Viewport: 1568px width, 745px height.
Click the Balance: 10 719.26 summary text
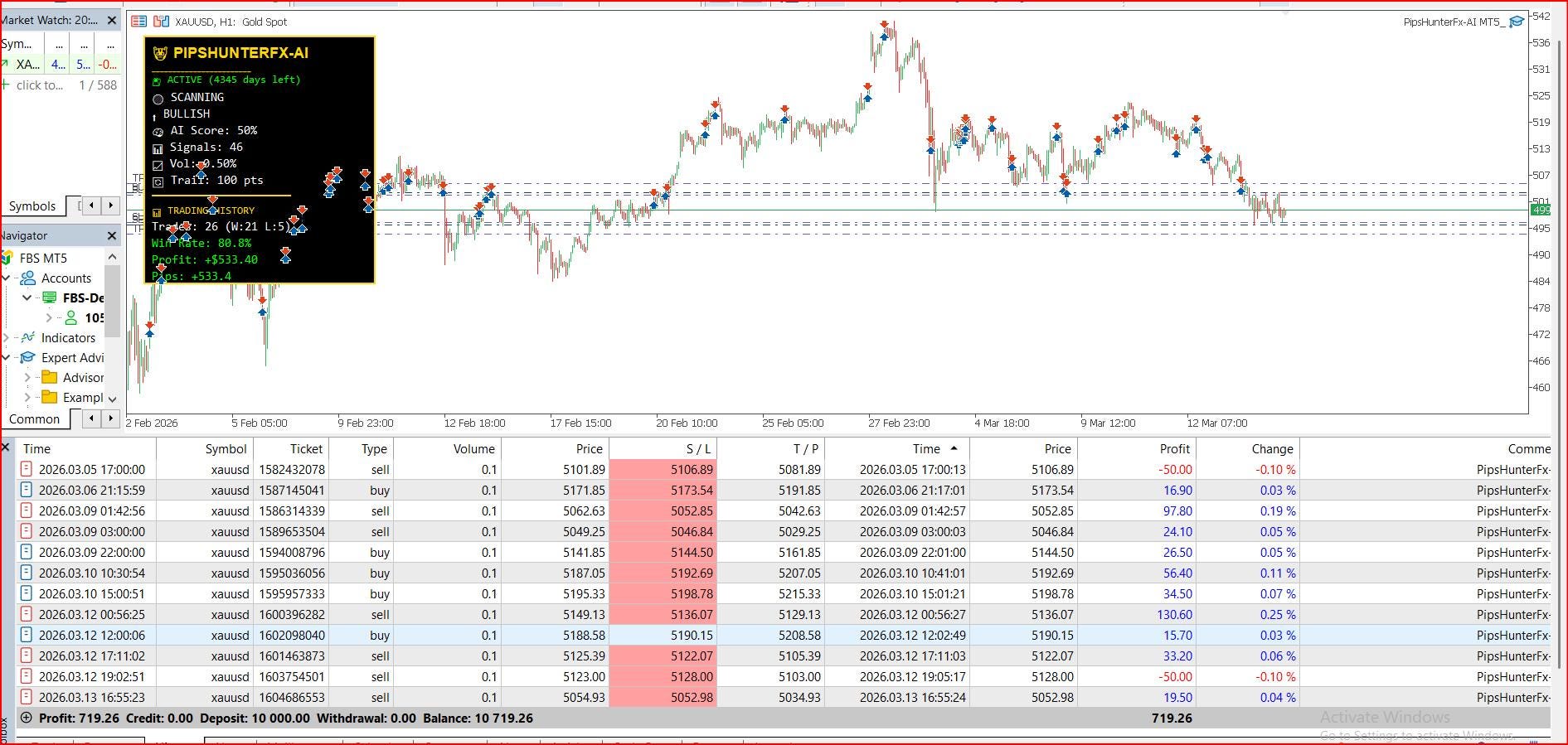click(x=478, y=718)
